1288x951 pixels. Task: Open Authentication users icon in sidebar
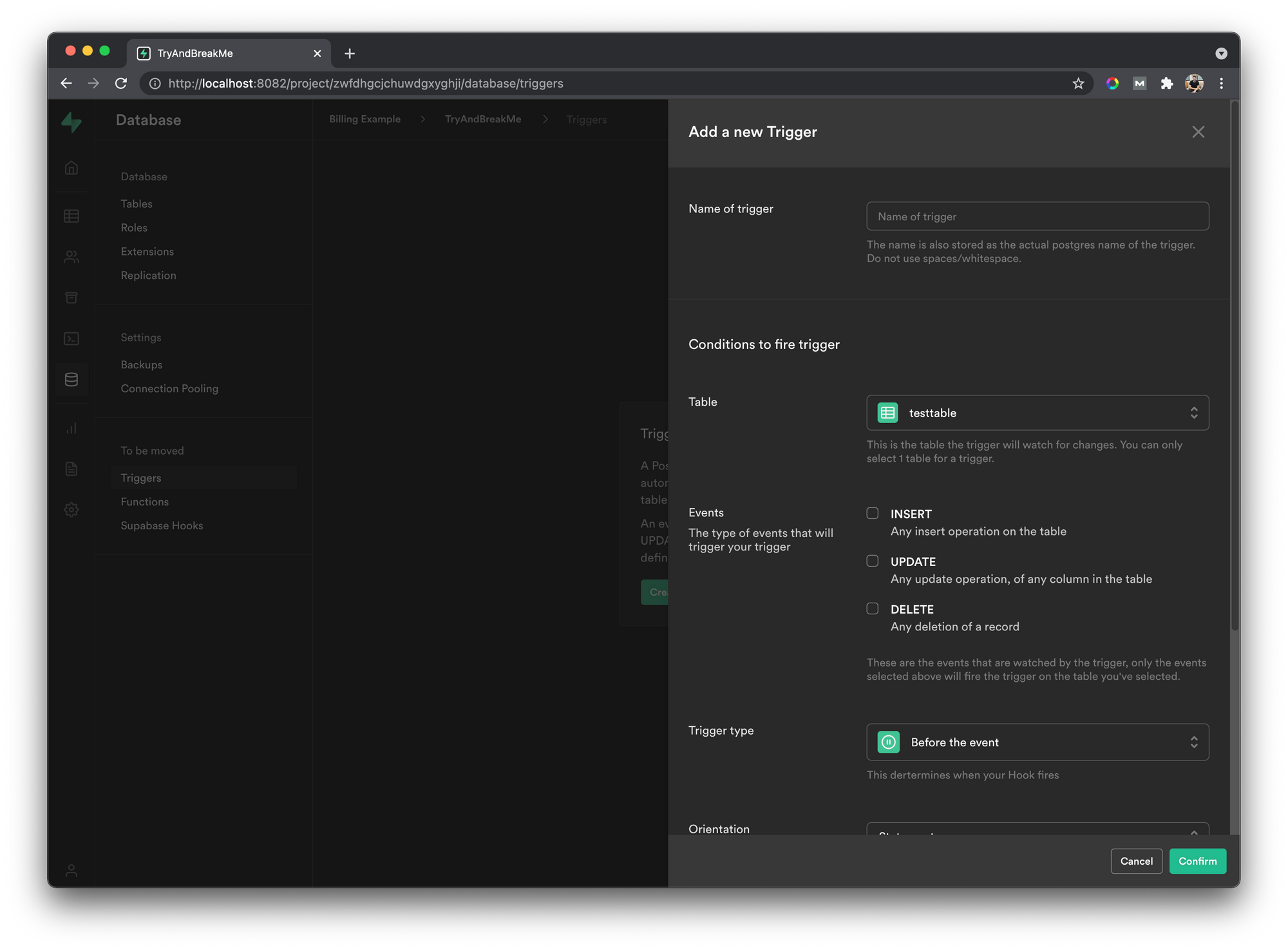[71, 257]
